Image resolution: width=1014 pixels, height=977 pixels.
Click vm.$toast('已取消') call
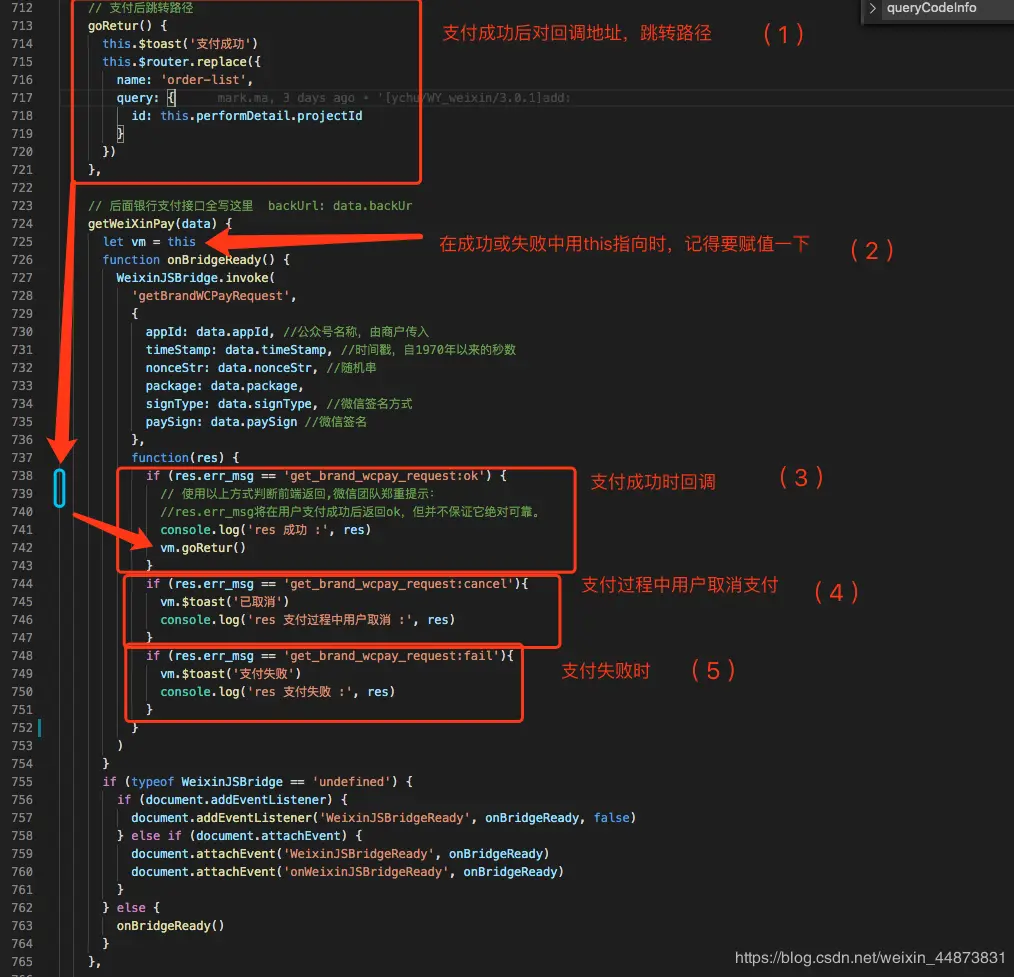224,602
